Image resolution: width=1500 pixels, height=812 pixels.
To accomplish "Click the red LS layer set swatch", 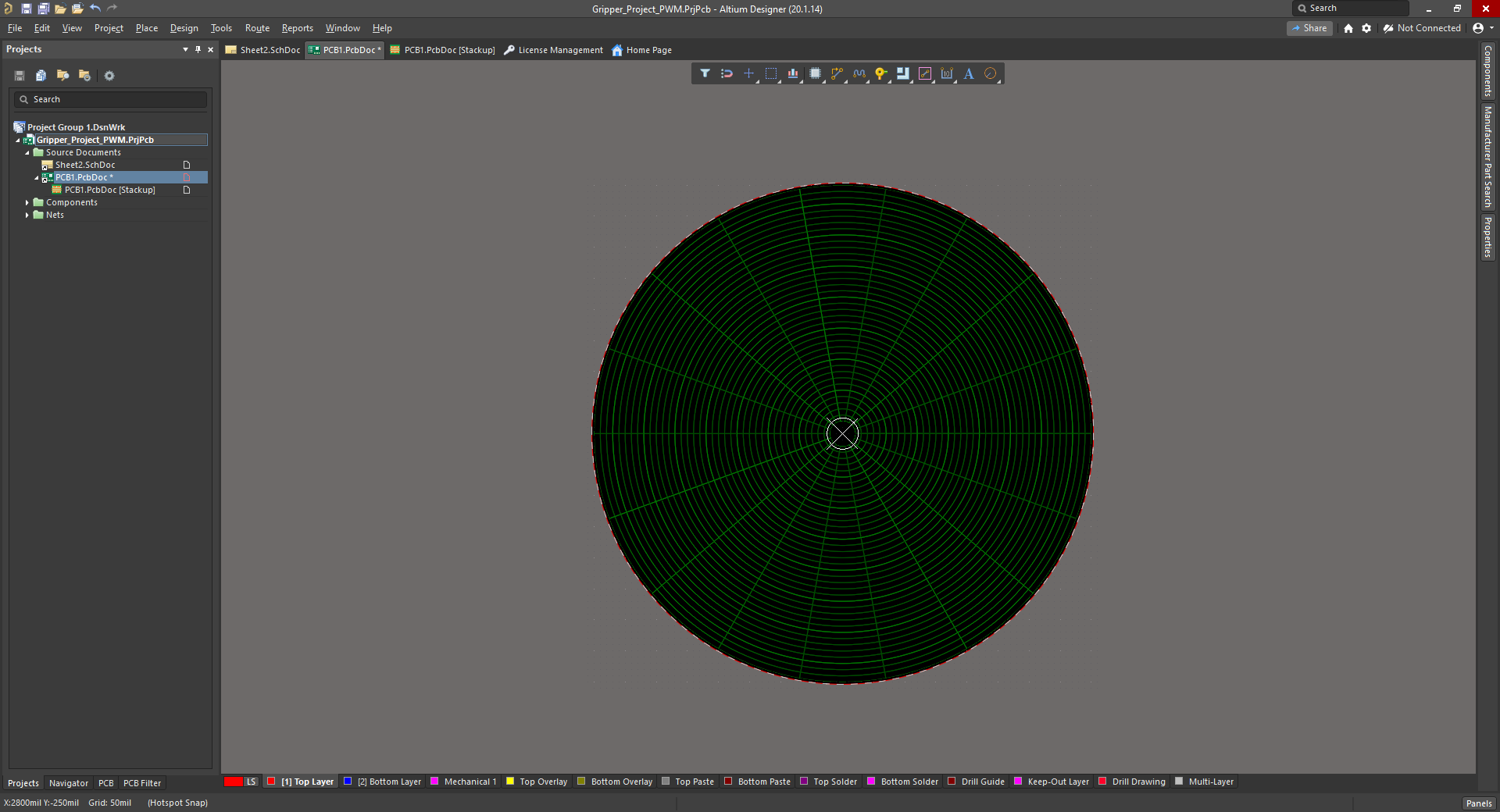I will (x=234, y=782).
